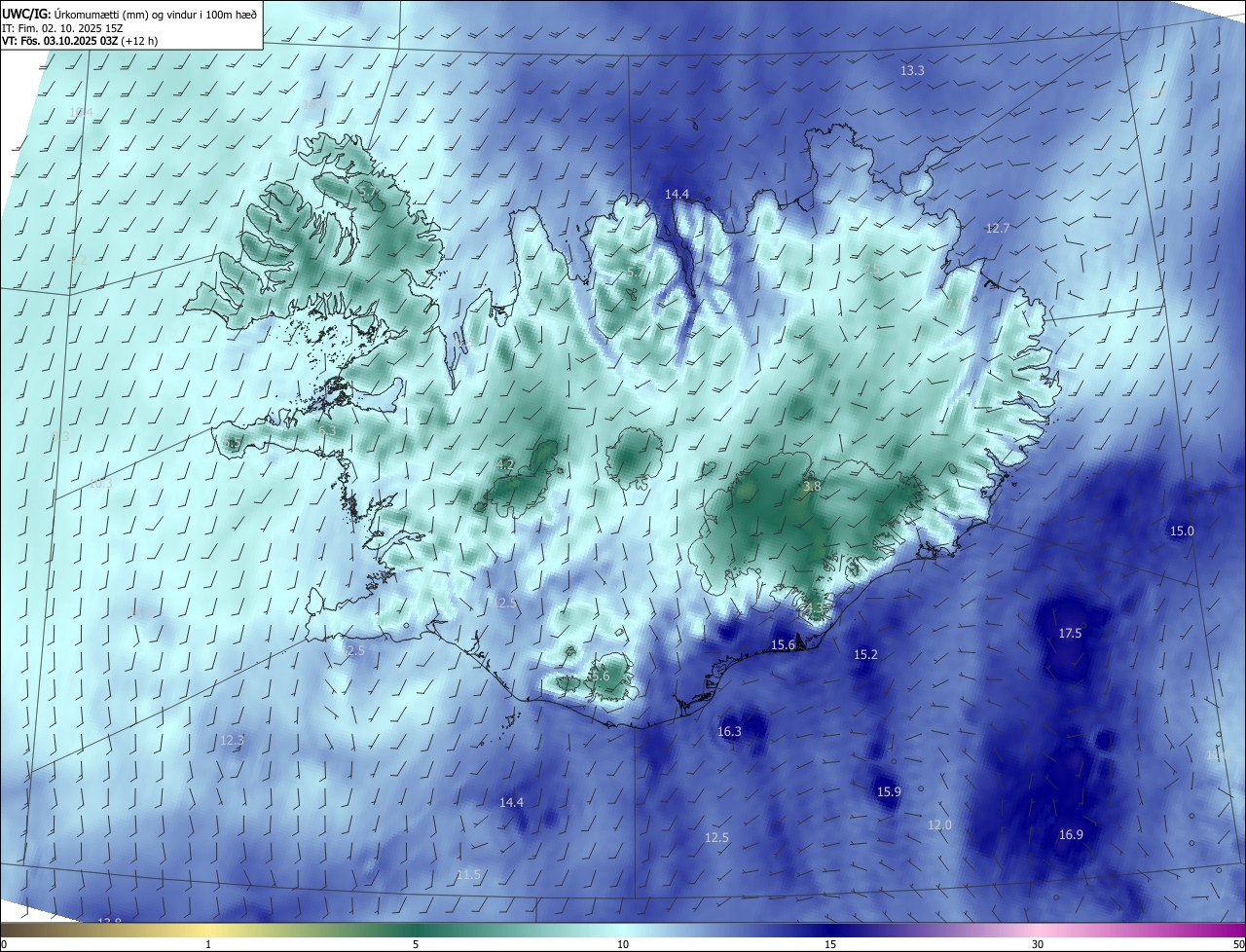Click the 12.0 value in the southeast sea
Image resolution: width=1246 pixels, height=952 pixels.
(x=939, y=825)
